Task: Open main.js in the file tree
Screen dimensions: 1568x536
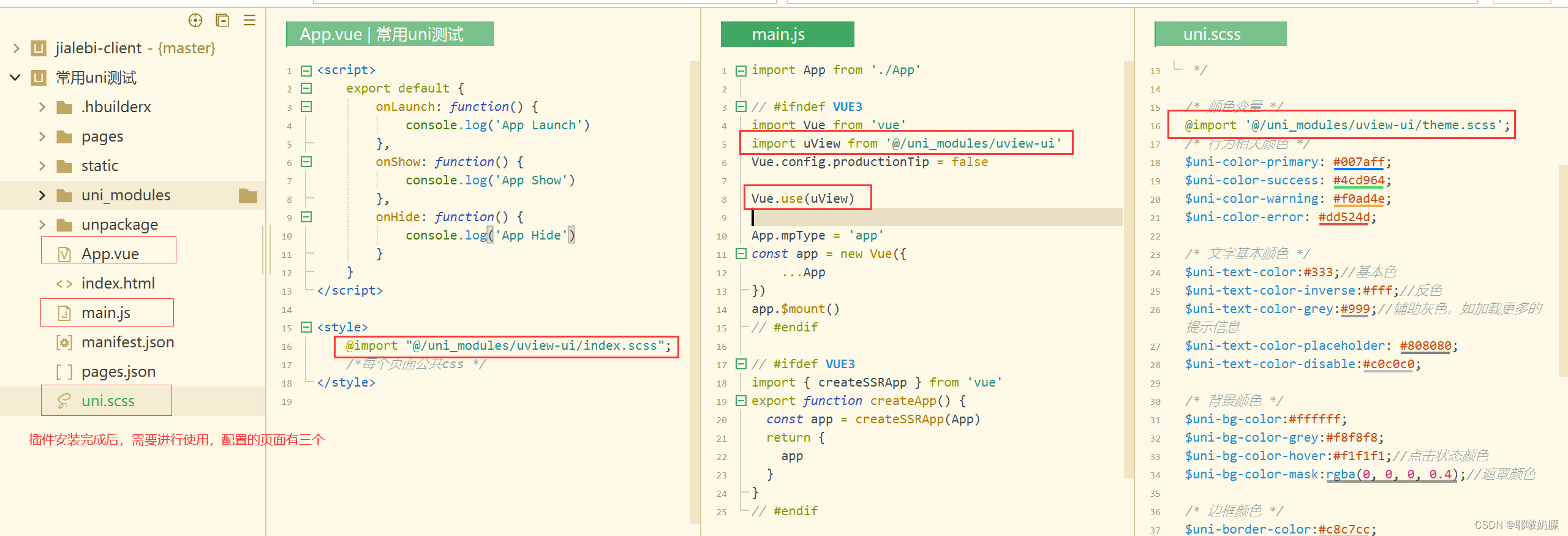Action: coord(106,313)
